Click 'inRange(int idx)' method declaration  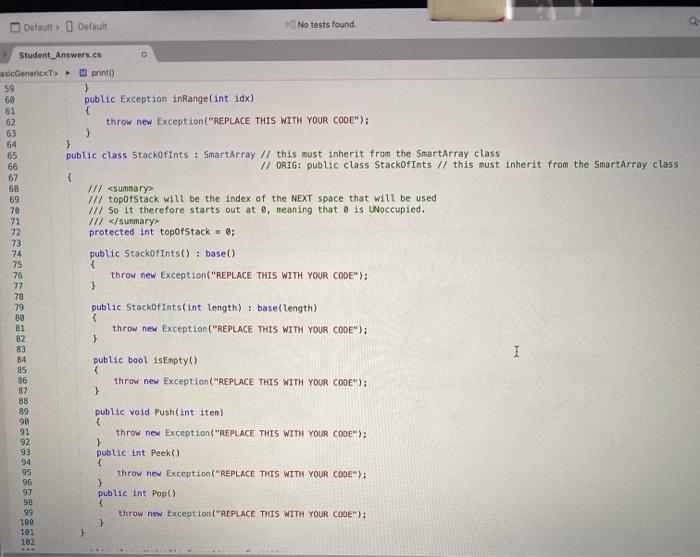pos(213,99)
